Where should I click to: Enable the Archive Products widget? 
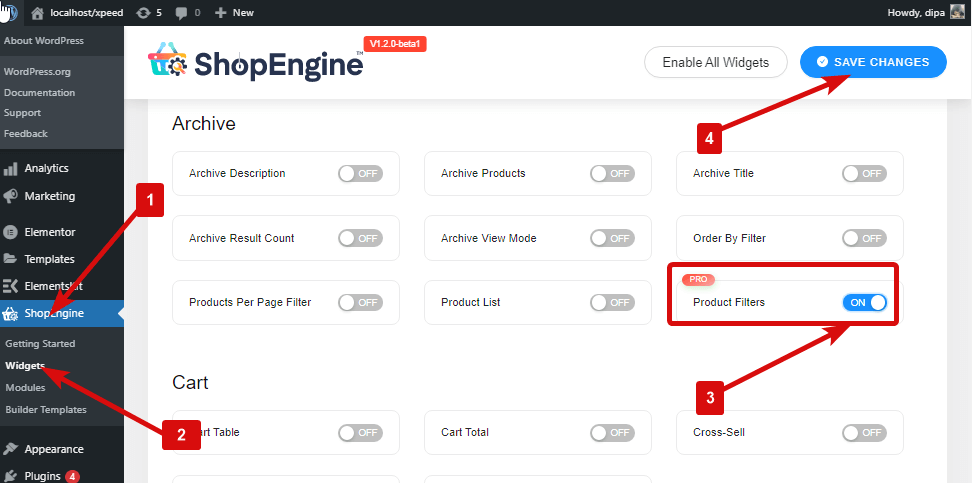[x=612, y=174]
